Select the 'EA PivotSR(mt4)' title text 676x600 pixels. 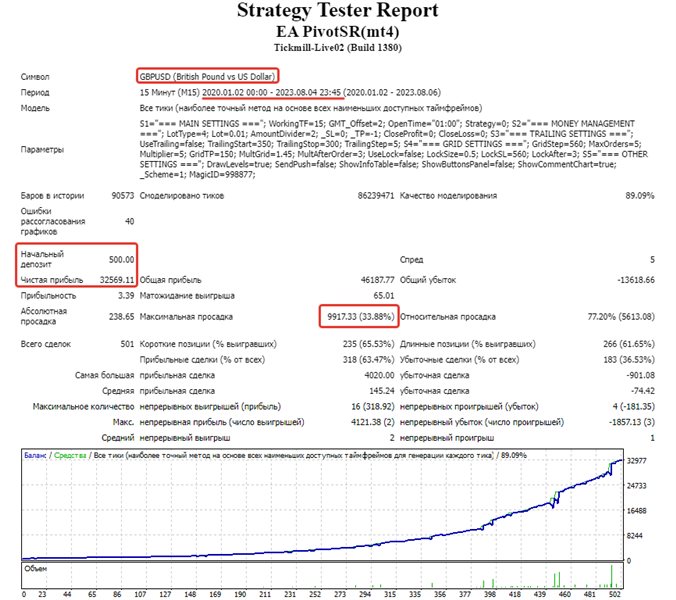(338, 32)
